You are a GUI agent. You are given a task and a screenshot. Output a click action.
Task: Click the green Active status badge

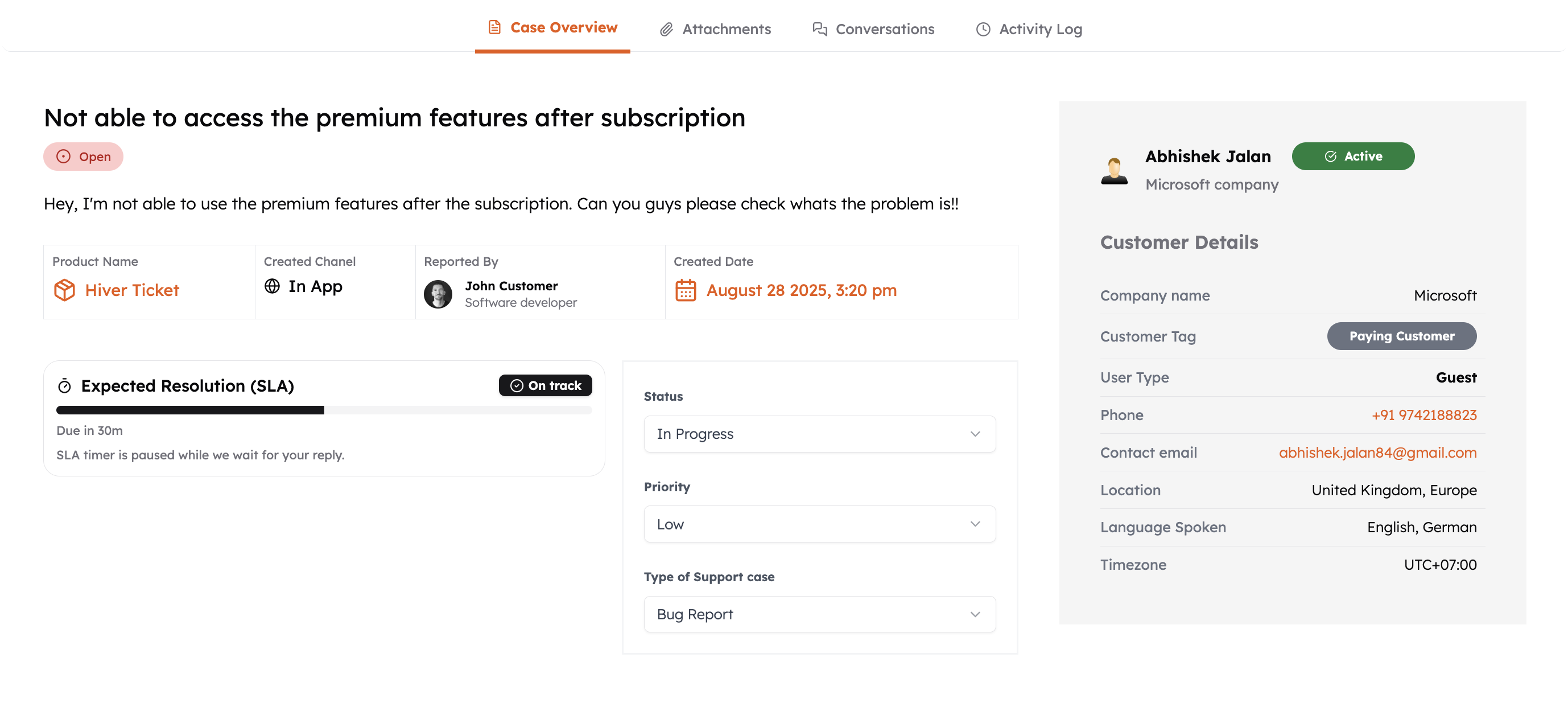(x=1352, y=156)
